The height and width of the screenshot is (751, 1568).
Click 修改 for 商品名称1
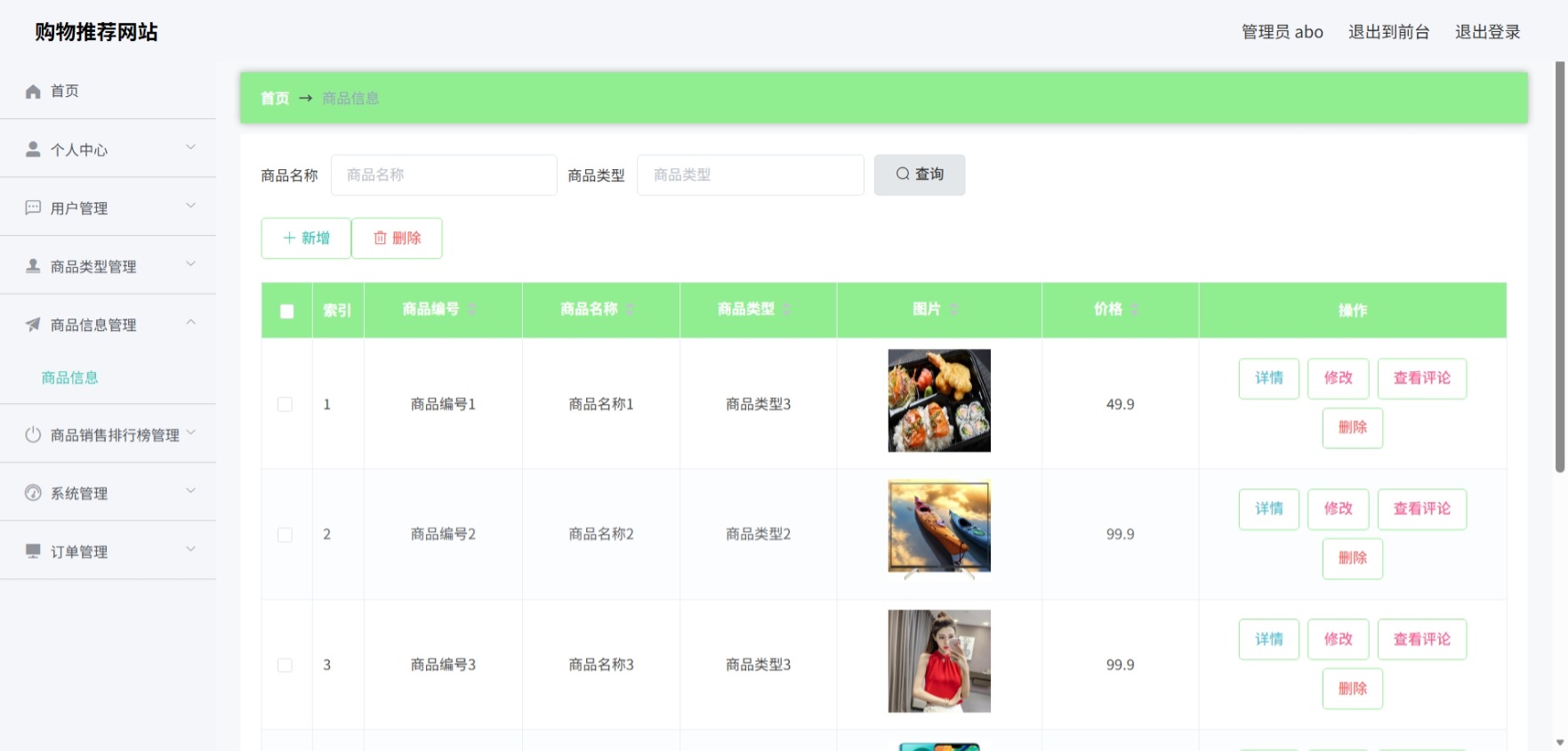point(1339,378)
